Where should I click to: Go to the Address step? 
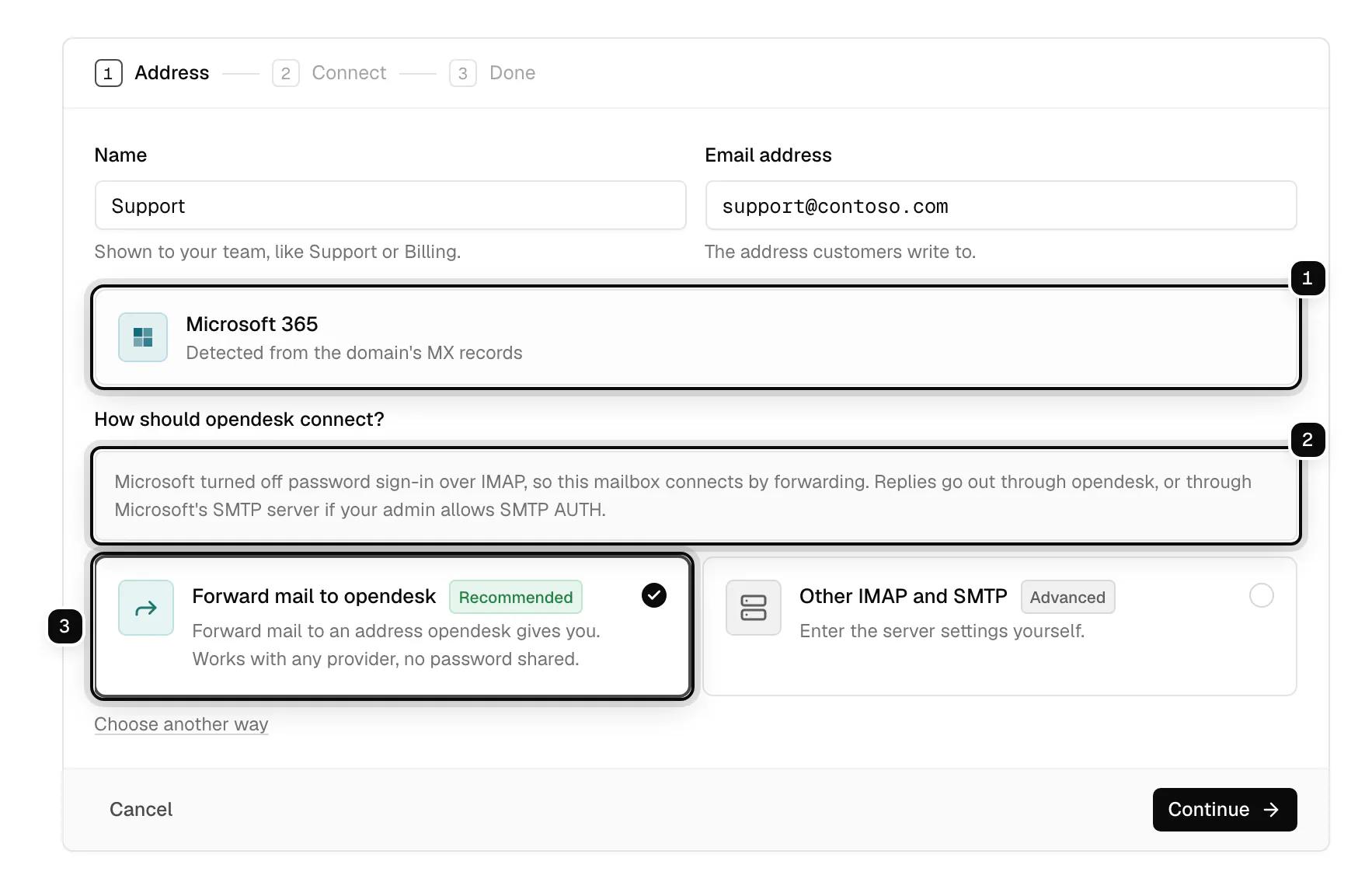152,73
